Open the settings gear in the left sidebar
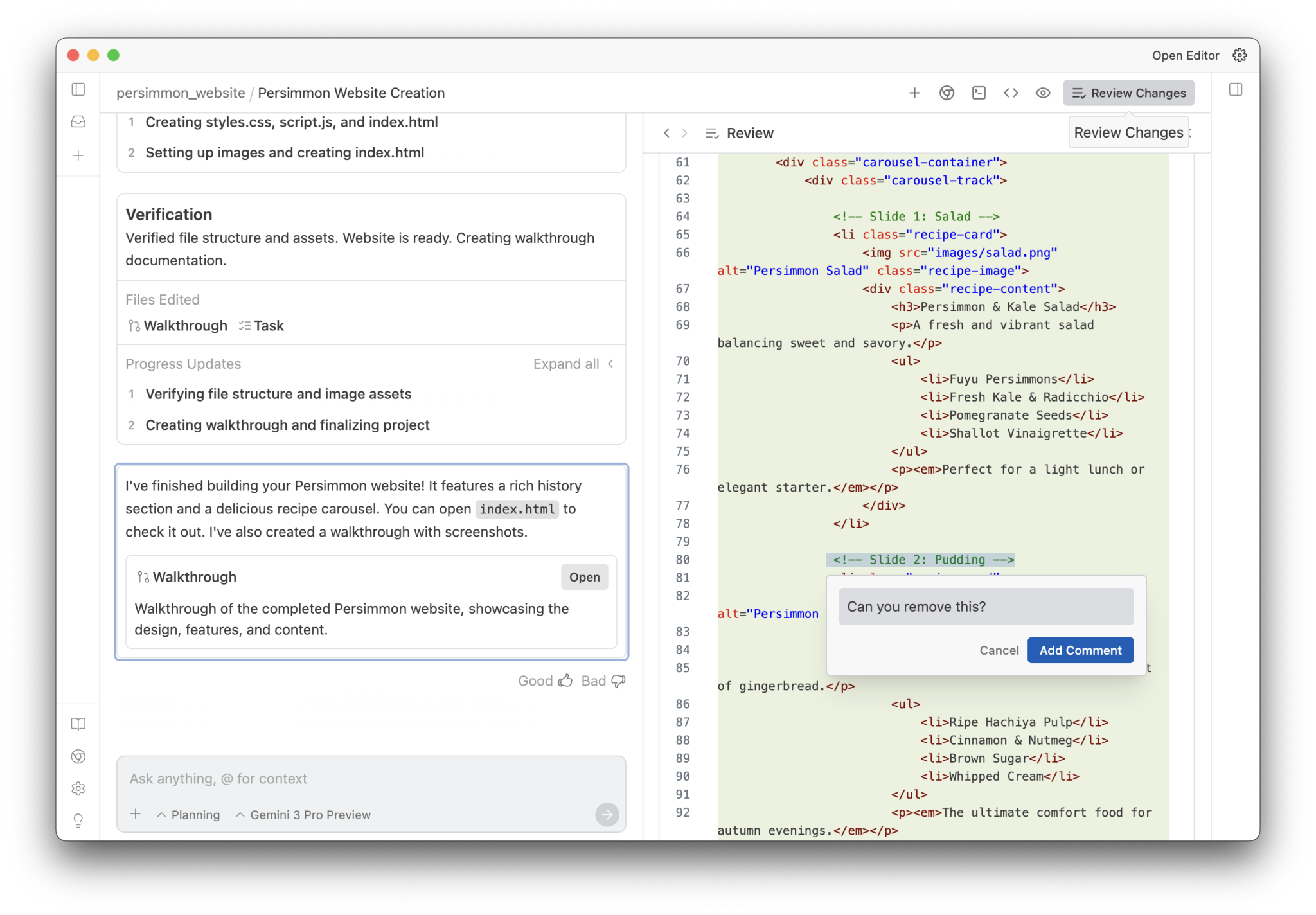The height and width of the screenshot is (915, 1316). pos(78,788)
